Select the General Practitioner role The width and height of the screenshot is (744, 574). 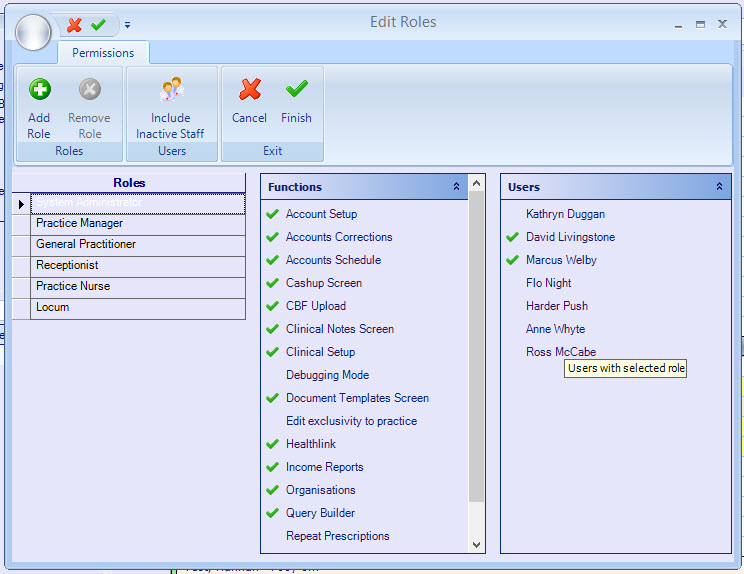(138, 244)
